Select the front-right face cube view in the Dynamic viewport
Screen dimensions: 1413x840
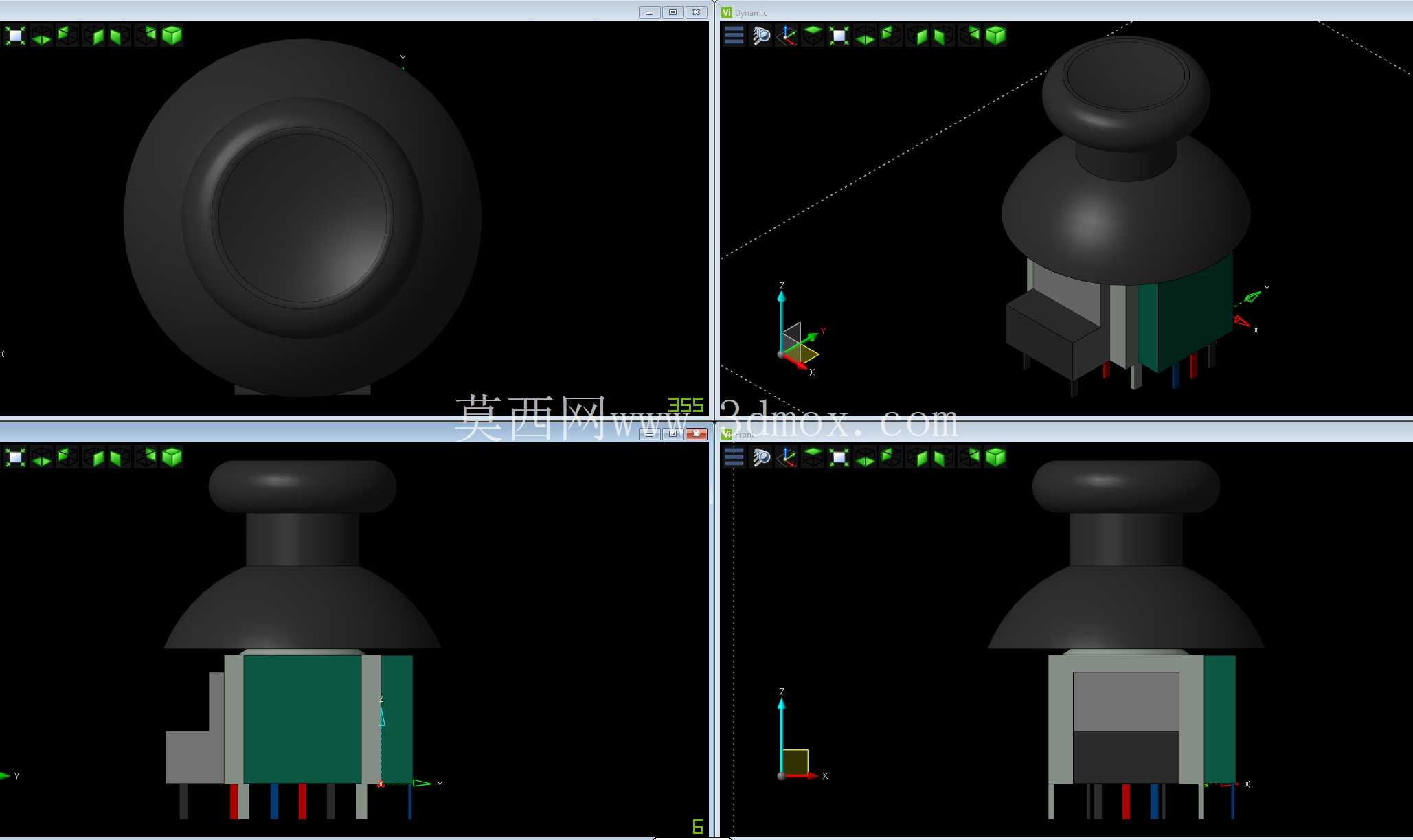917,36
